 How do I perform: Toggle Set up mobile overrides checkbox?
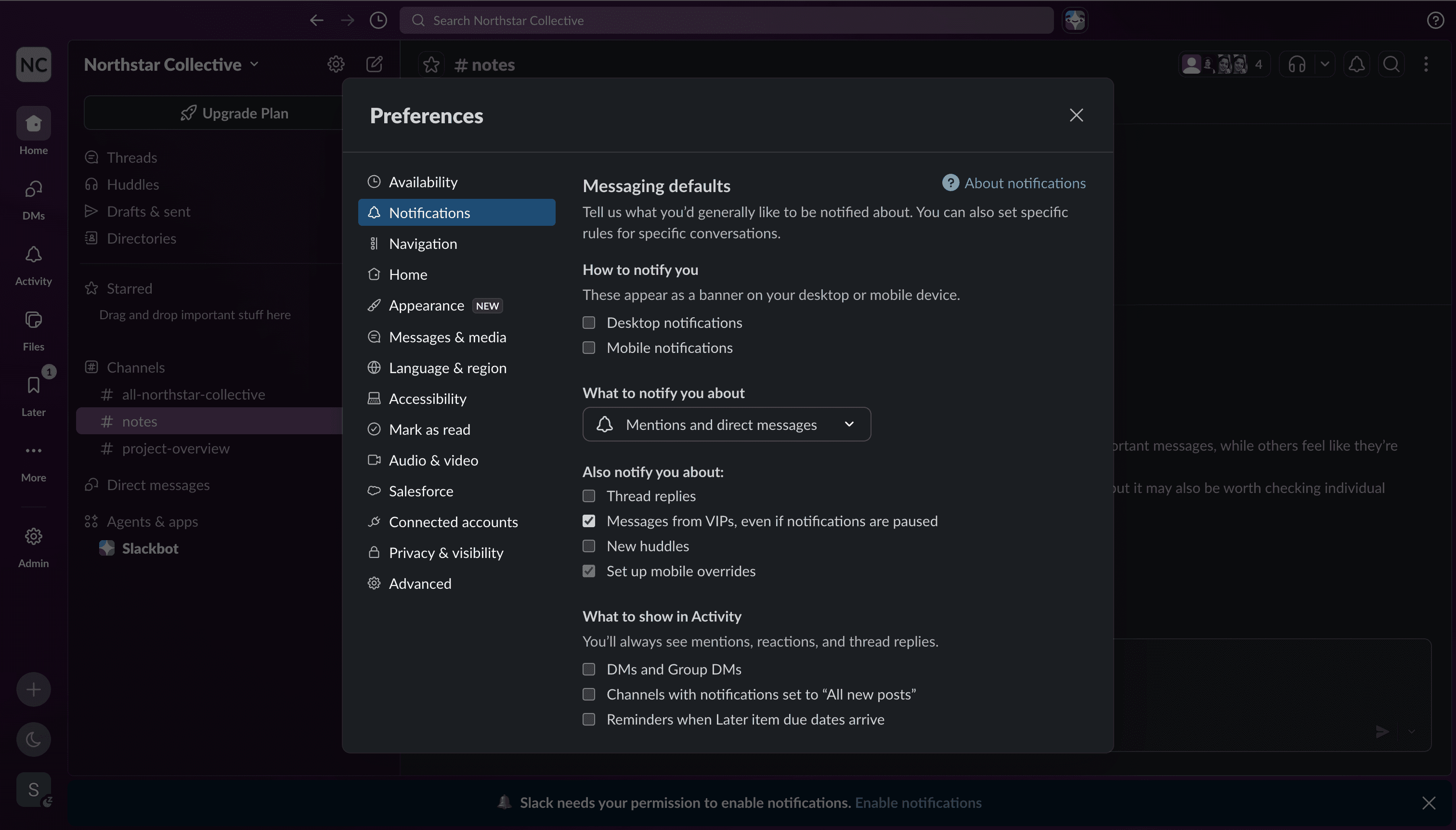click(589, 571)
